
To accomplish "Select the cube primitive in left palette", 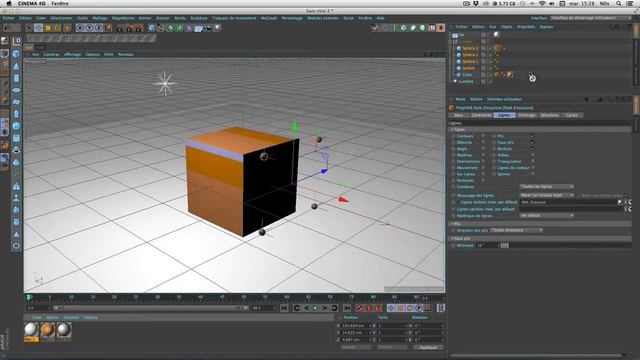I will 16,53.
